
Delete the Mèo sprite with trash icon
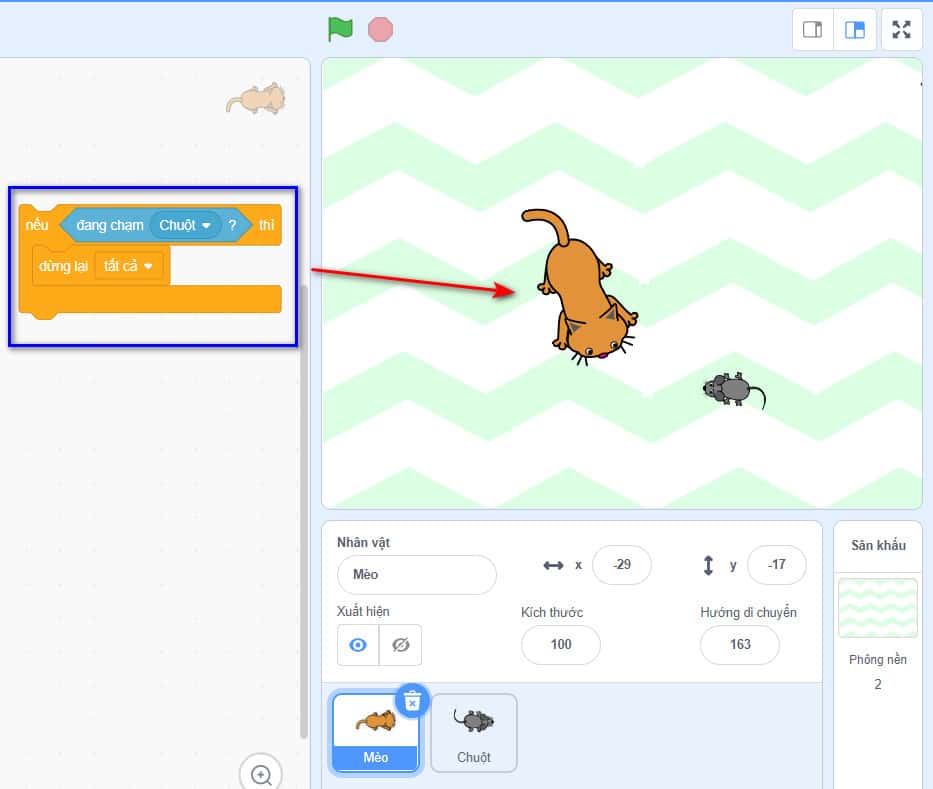pos(412,700)
